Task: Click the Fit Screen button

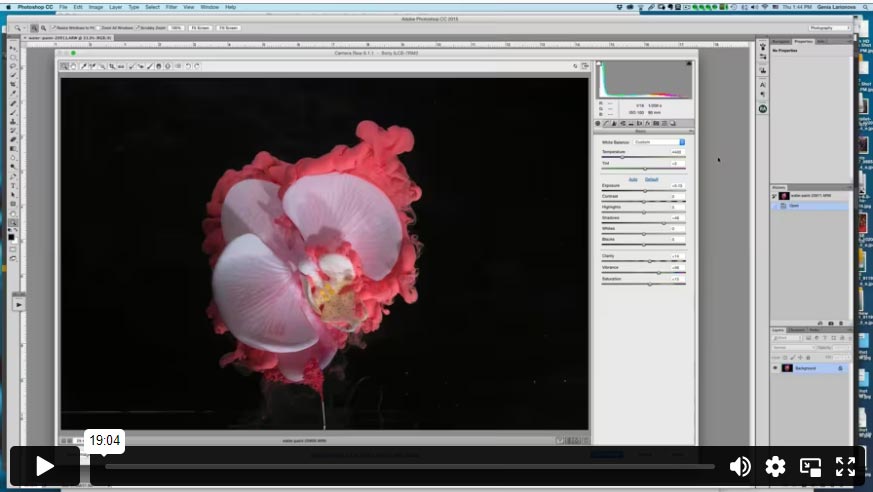Action: pyautogui.click(x=200, y=28)
